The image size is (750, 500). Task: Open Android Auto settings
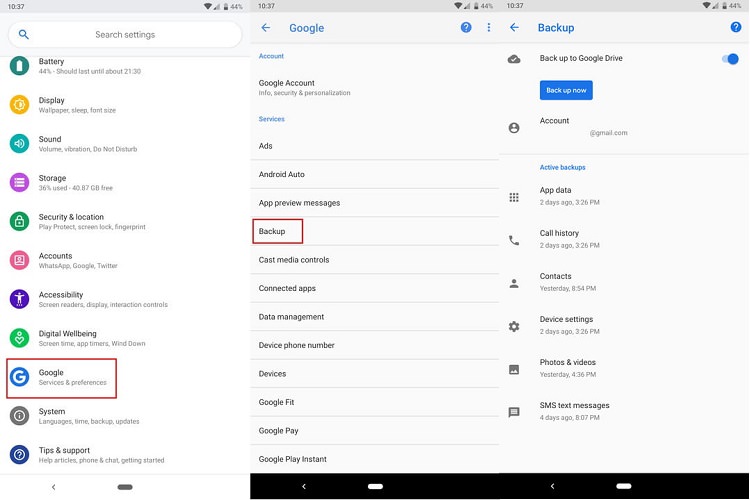coord(375,174)
